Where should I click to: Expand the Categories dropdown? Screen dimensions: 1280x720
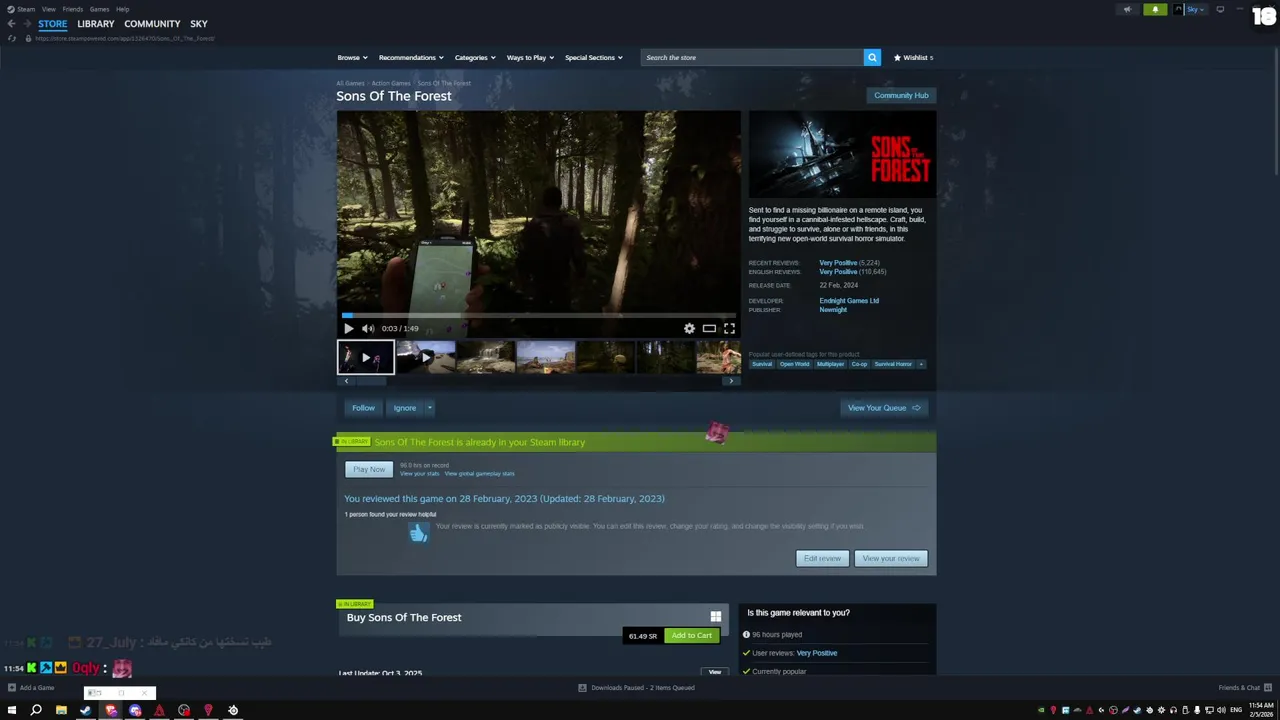(475, 57)
